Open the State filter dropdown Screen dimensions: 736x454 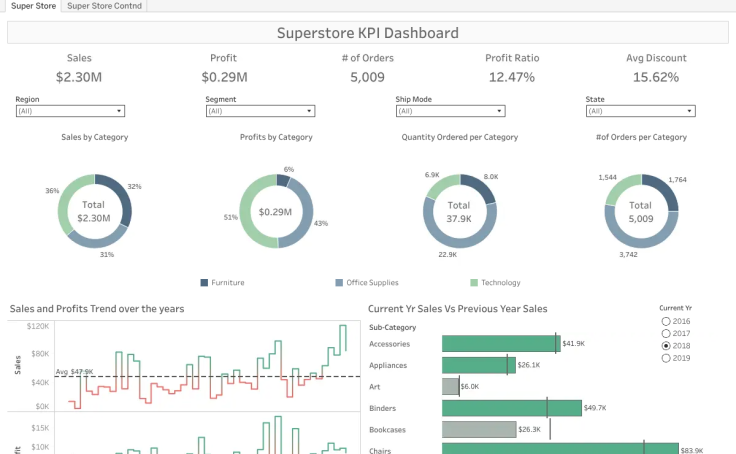[641, 111]
